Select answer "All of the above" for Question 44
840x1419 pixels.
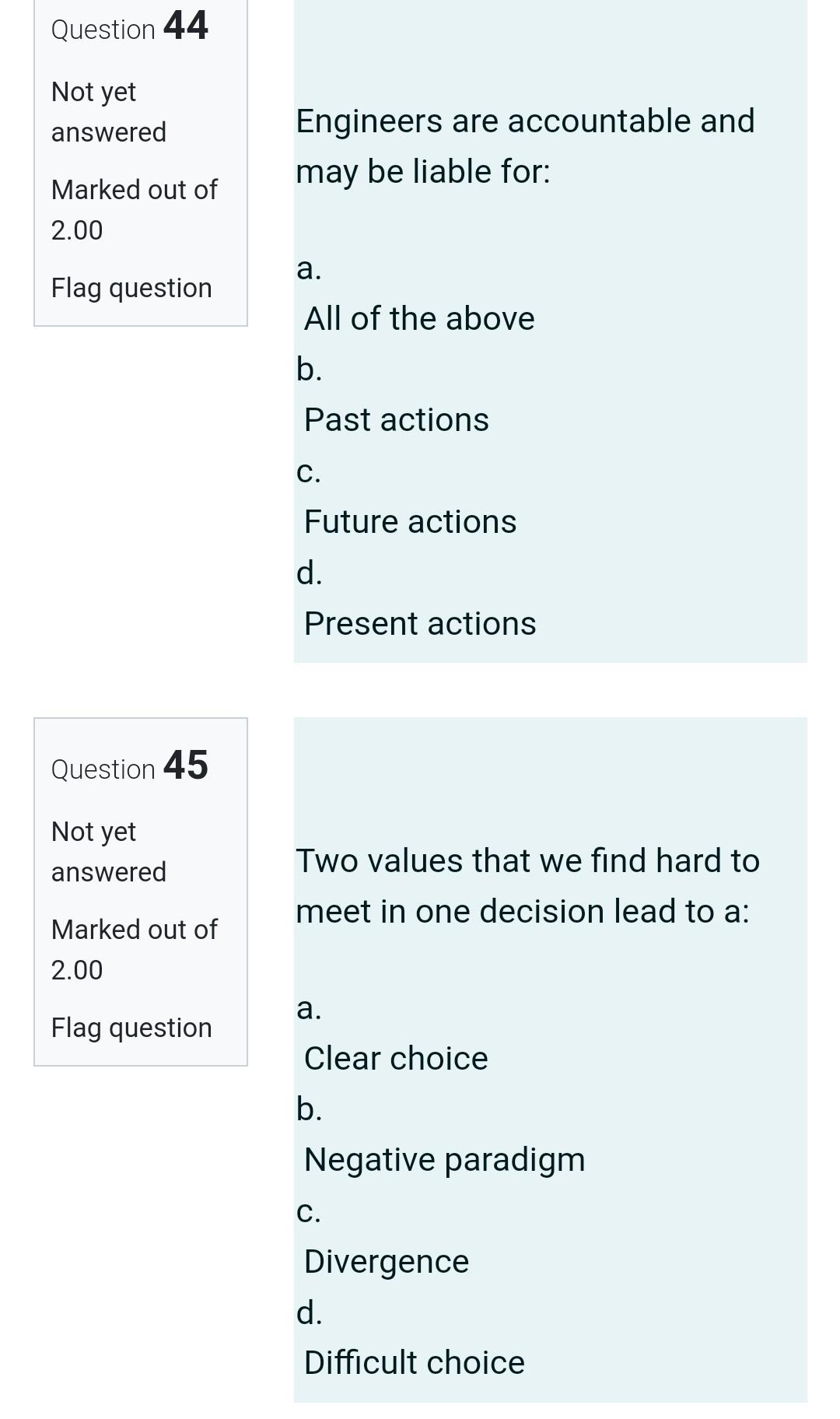(419, 317)
